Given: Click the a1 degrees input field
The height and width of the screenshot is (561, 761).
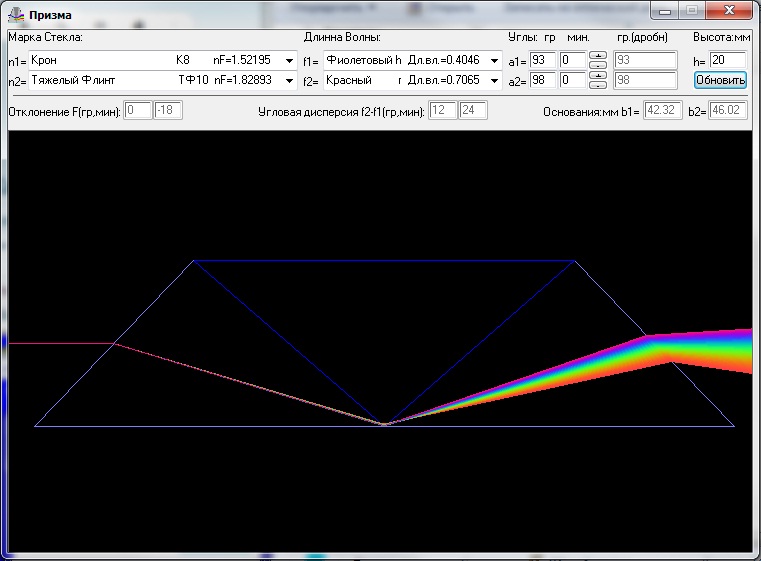Looking at the screenshot, I should 542,61.
